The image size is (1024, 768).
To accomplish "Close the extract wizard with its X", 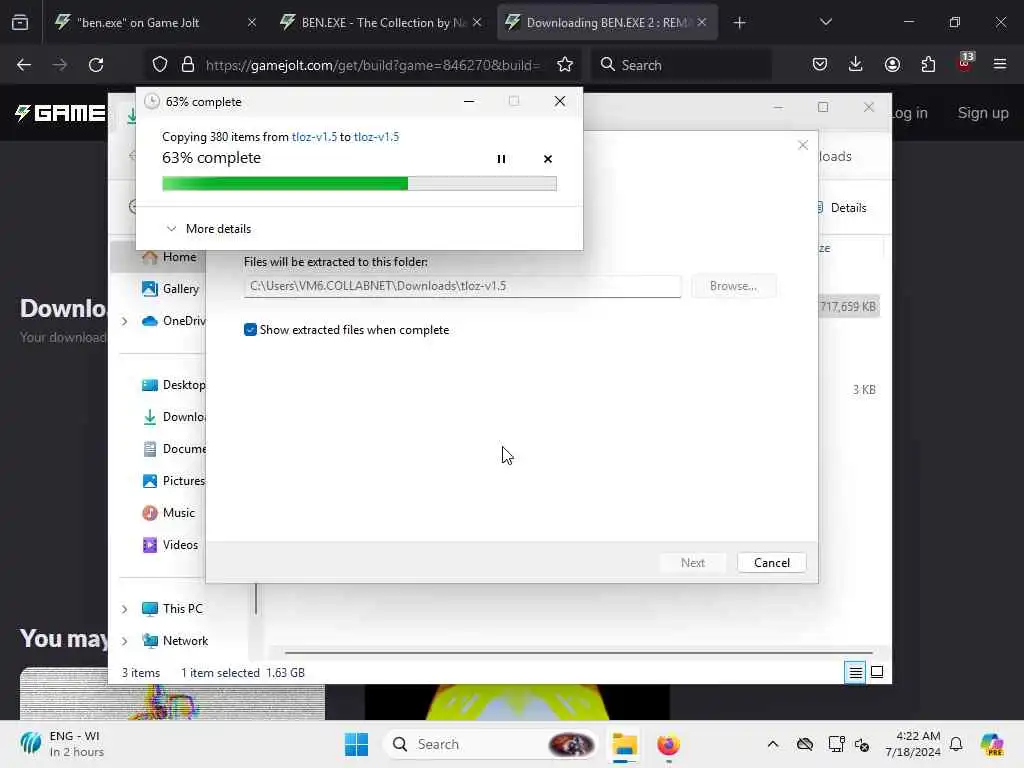I will [803, 145].
